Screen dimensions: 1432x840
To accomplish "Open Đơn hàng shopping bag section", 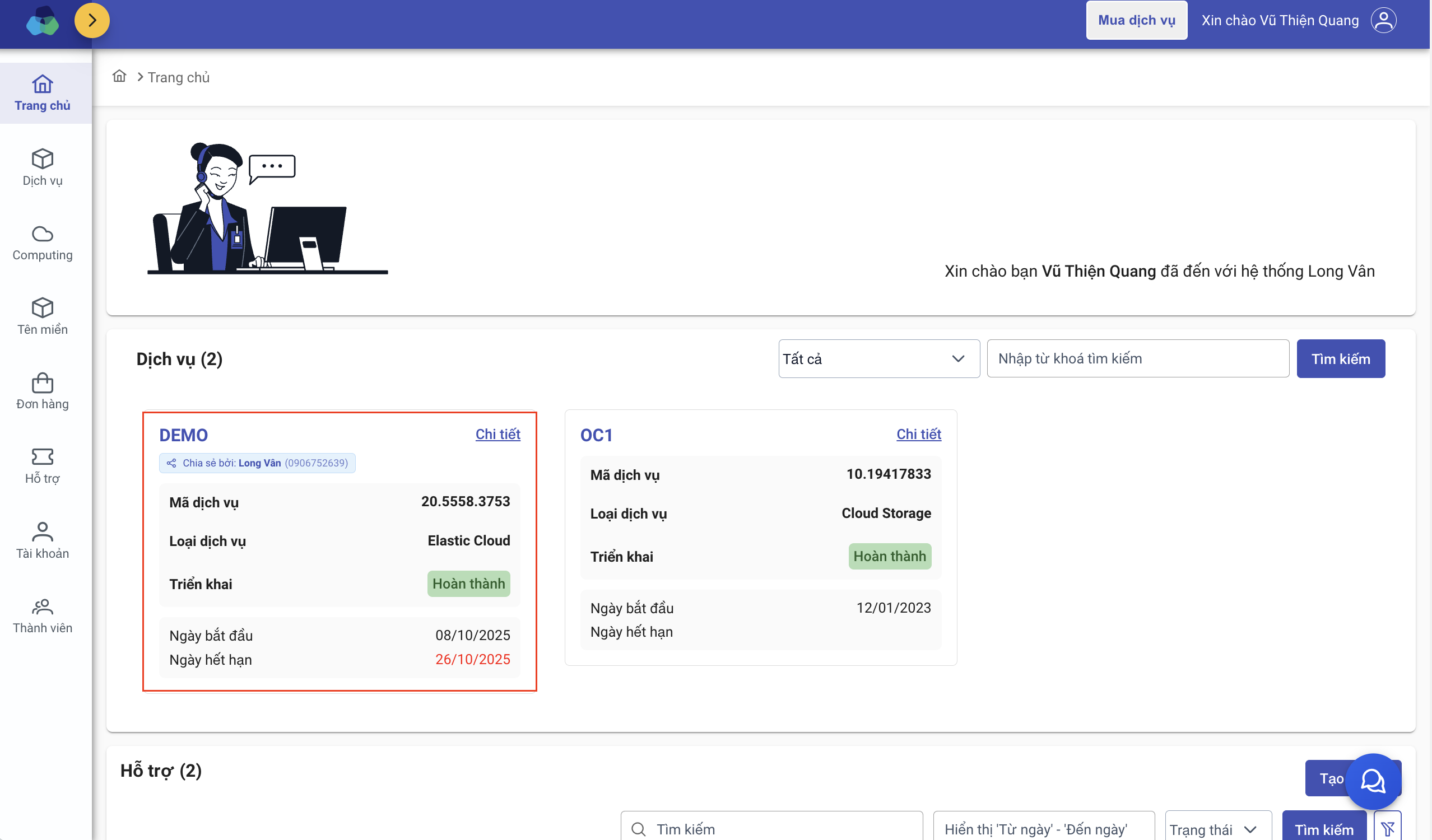I will 43,391.
